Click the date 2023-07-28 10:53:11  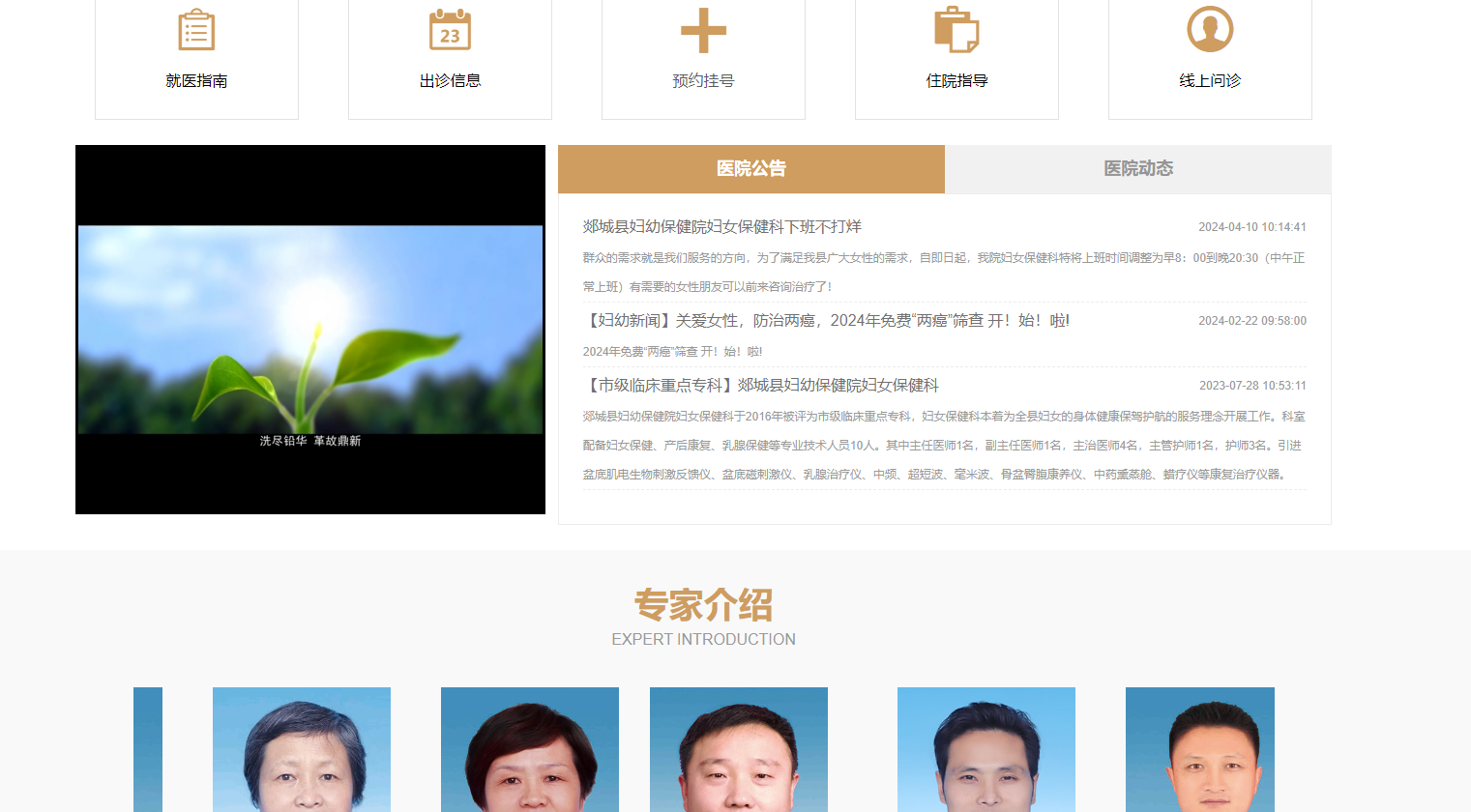click(x=1252, y=386)
